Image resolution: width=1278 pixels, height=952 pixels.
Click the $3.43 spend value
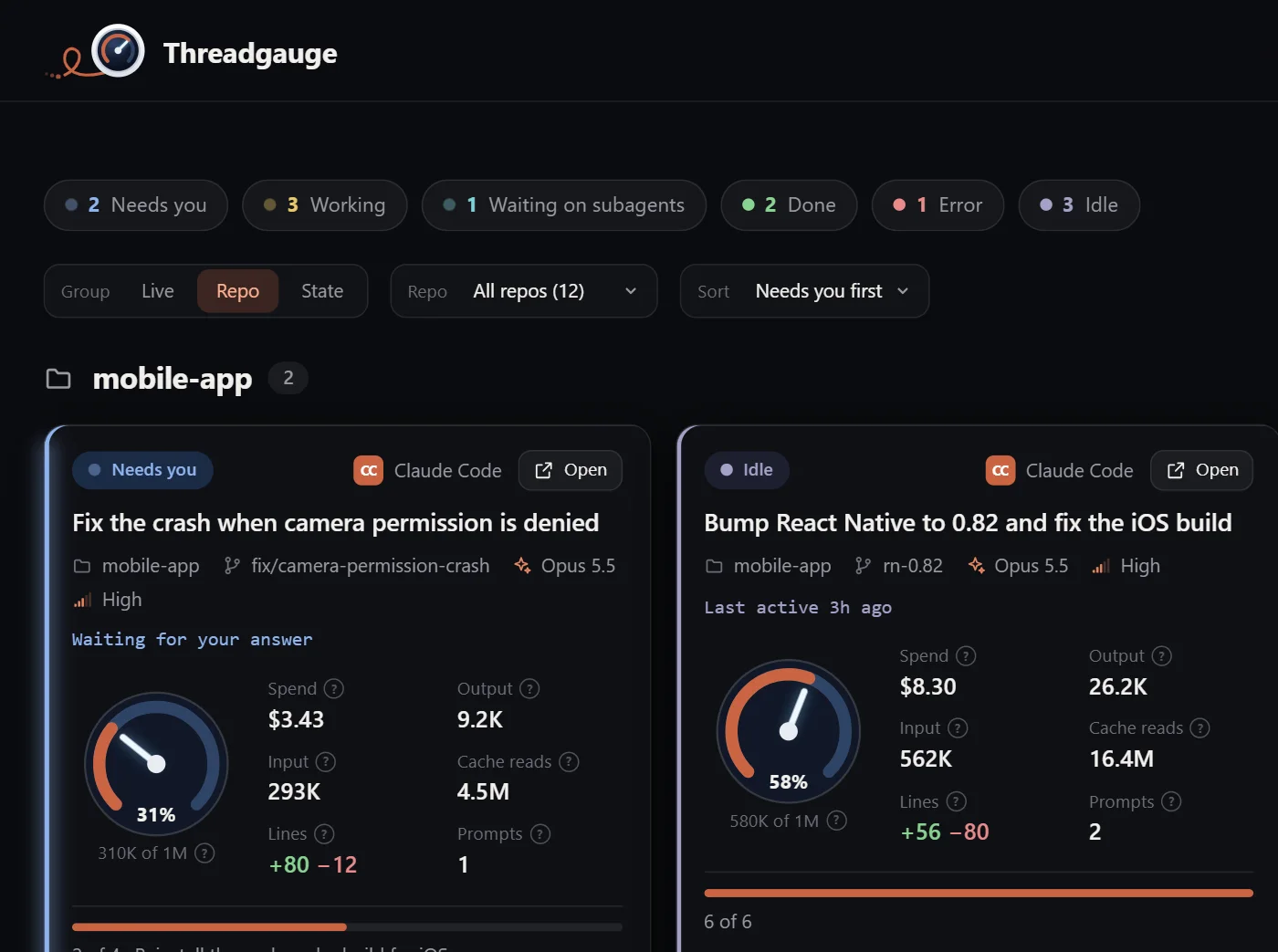(x=296, y=720)
